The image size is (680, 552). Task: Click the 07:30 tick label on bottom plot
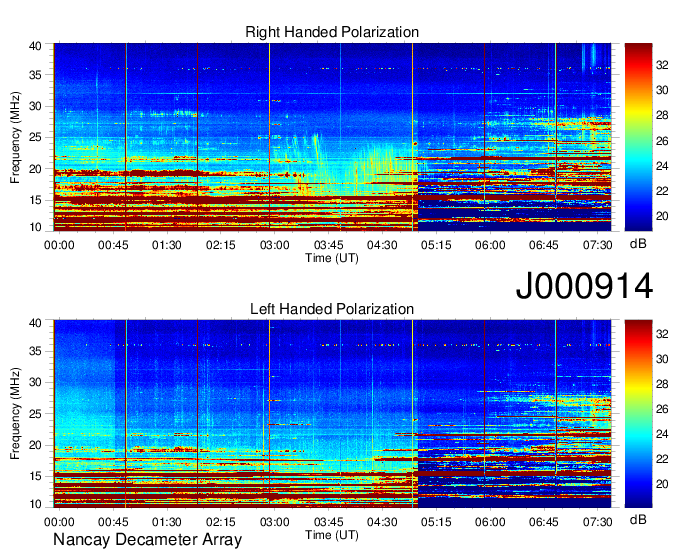(598, 523)
